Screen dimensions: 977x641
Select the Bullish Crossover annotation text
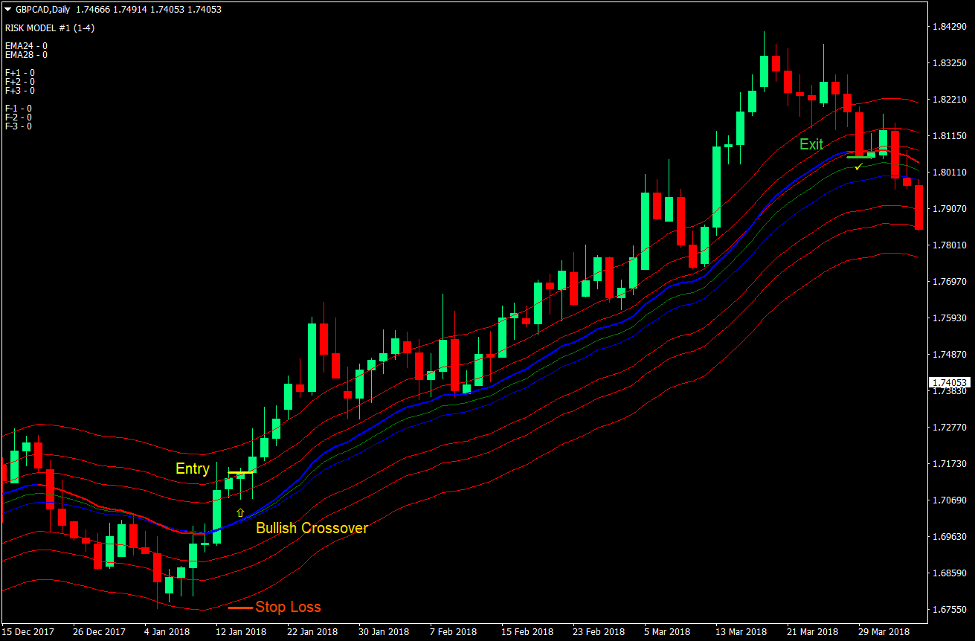coord(311,528)
